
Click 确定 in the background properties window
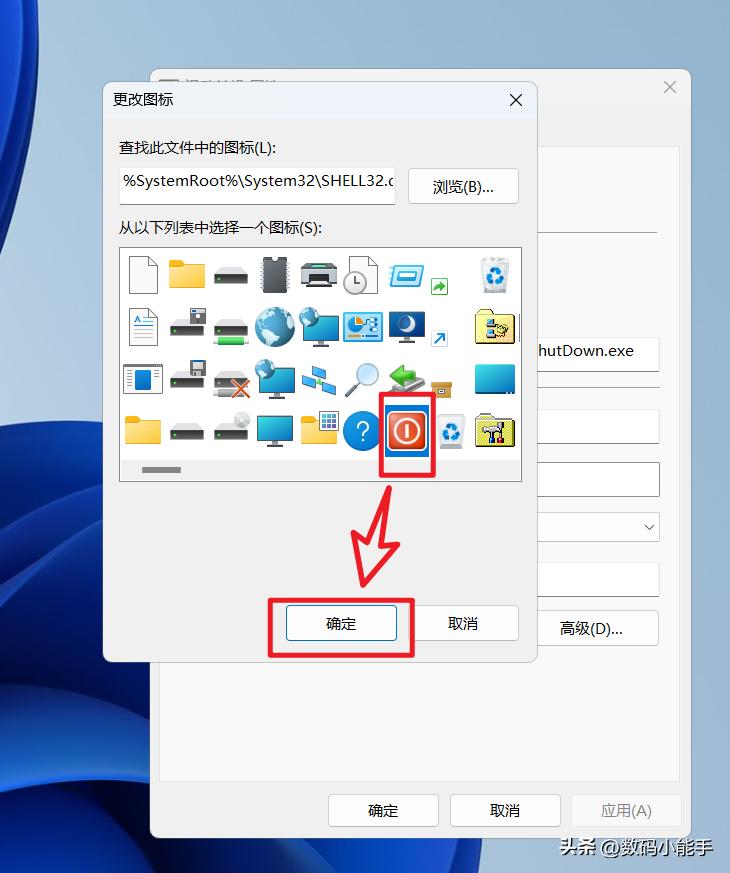383,811
